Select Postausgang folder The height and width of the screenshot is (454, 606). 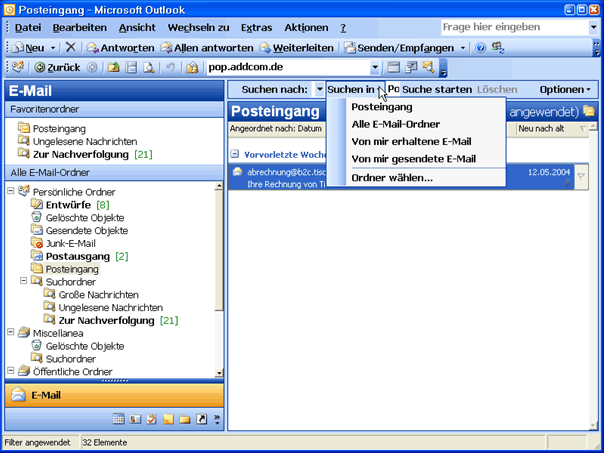click(78, 256)
